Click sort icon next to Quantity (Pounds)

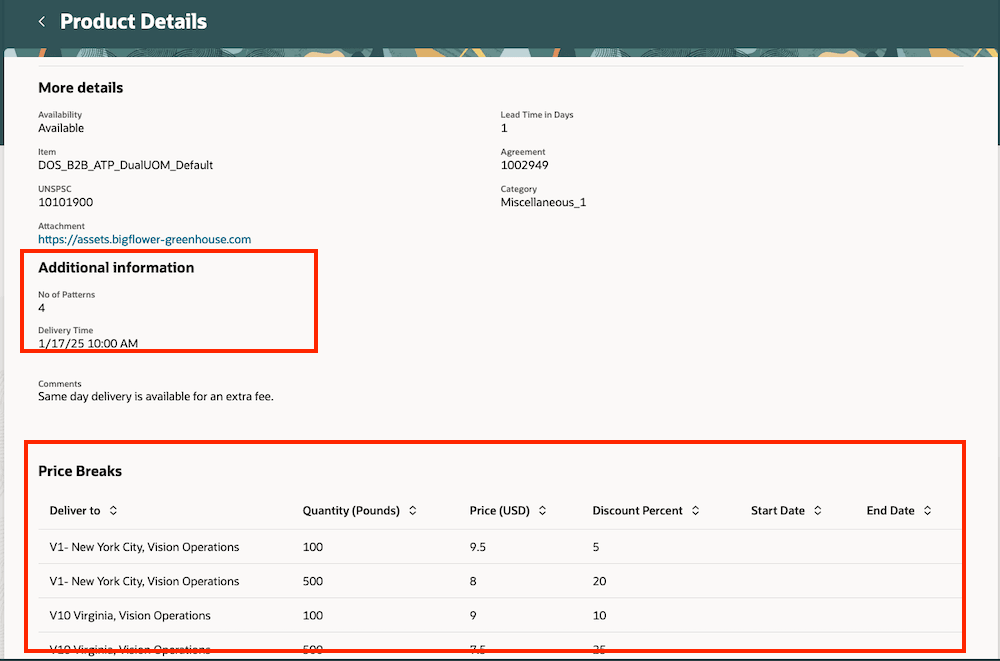(412, 511)
